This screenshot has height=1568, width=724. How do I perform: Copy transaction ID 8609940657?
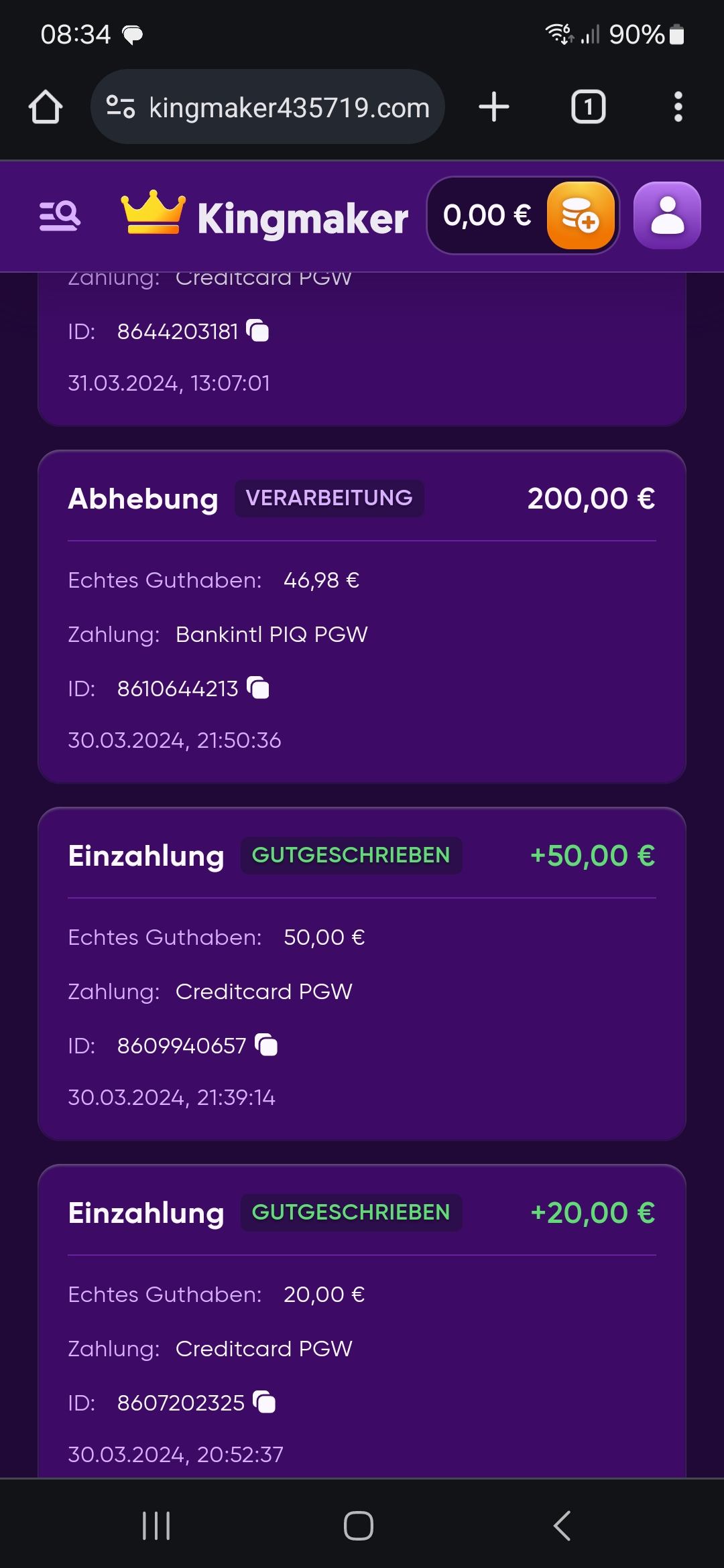tap(266, 1045)
